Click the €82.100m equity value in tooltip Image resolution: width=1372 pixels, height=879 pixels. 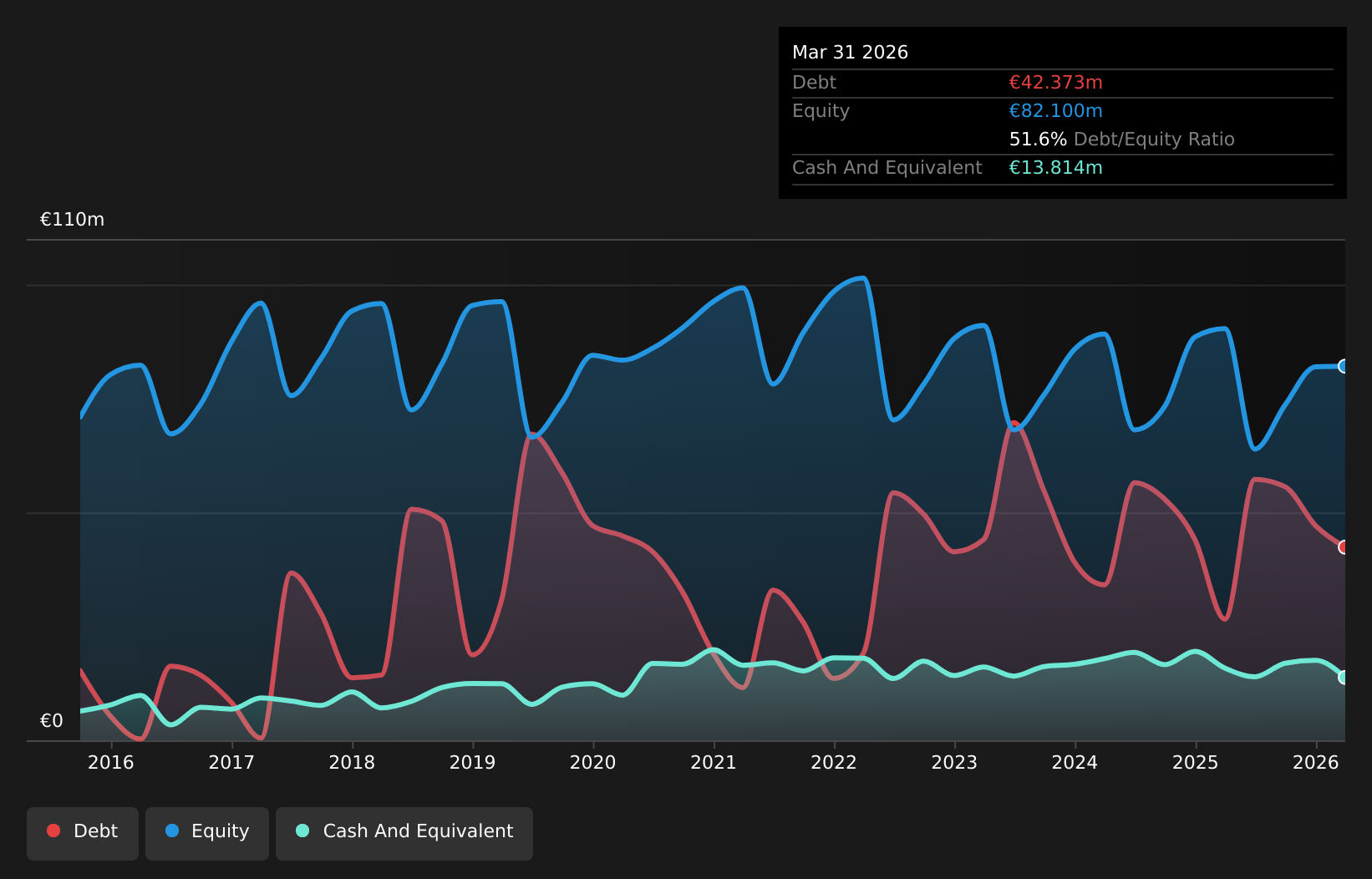coord(1055,111)
